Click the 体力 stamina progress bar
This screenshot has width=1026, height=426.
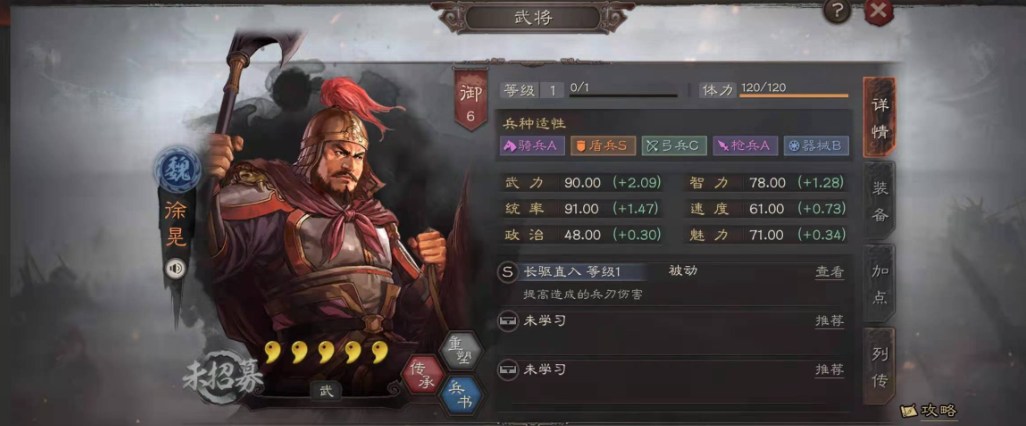[794, 96]
